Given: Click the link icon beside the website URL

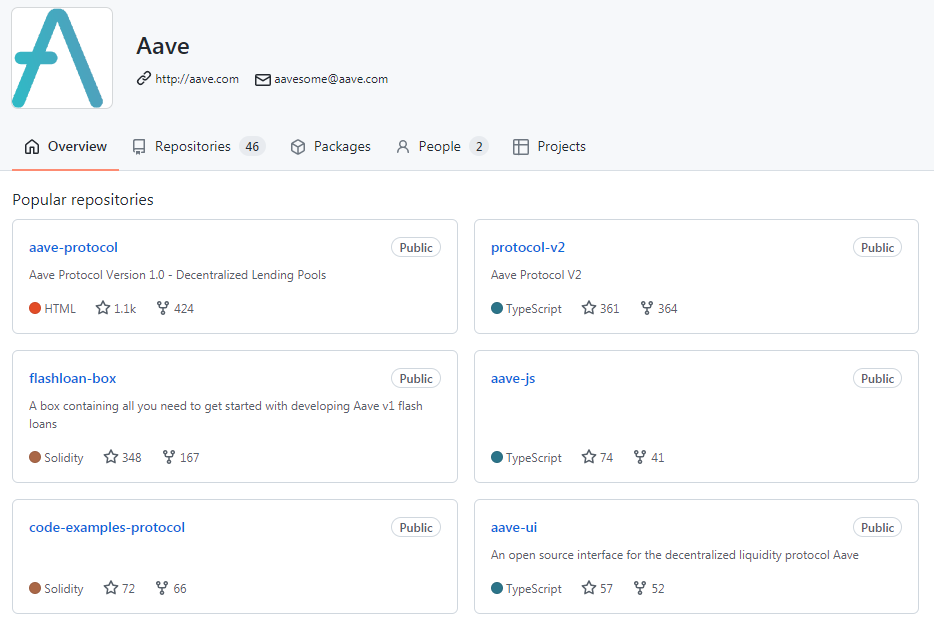Looking at the screenshot, I should 144,78.
